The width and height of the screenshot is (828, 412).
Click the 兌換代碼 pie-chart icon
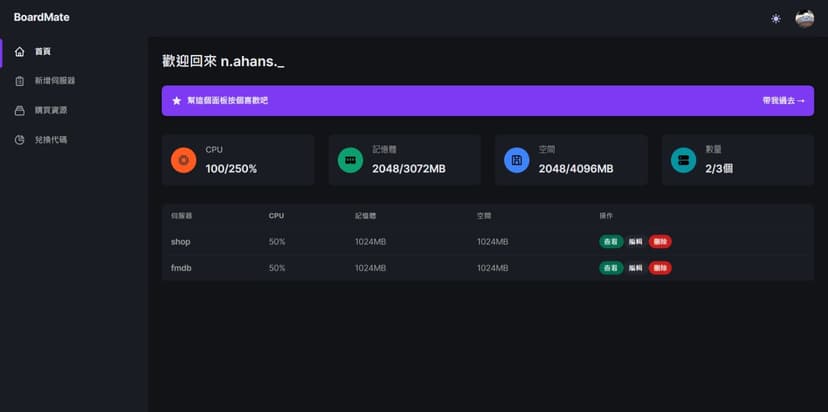click(19, 140)
